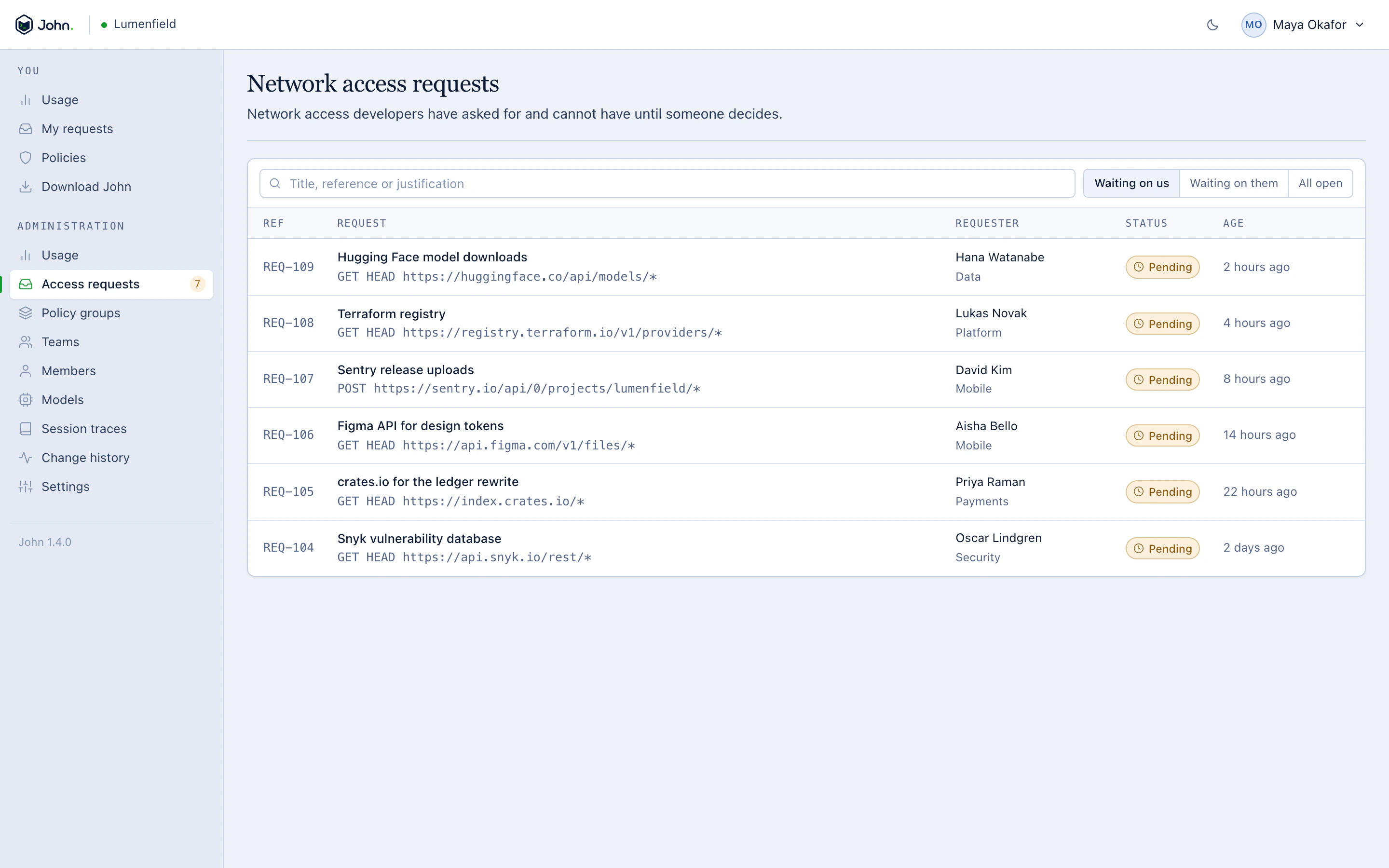Click the 2 days ago age cell
This screenshot has height=868, width=1389.
pos(1253,548)
